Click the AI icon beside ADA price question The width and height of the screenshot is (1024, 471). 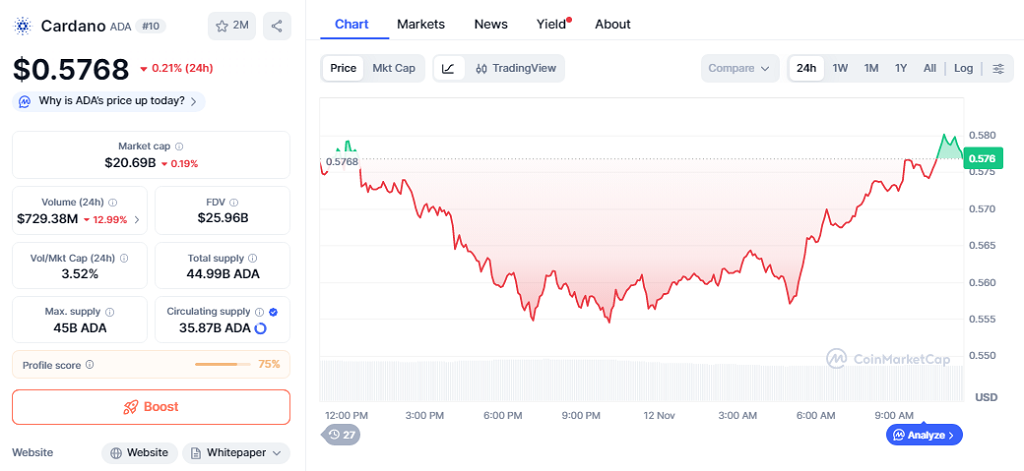[x=25, y=101]
